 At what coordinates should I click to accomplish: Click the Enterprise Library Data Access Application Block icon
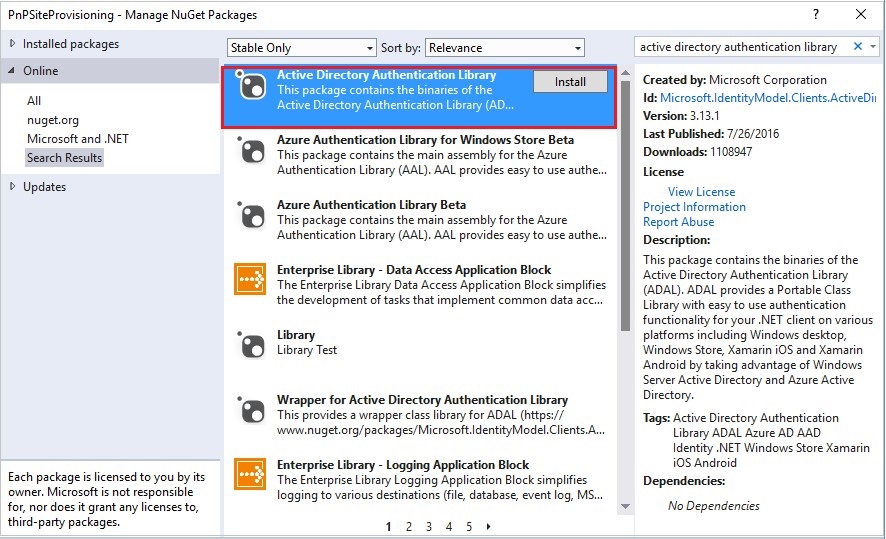click(250, 279)
